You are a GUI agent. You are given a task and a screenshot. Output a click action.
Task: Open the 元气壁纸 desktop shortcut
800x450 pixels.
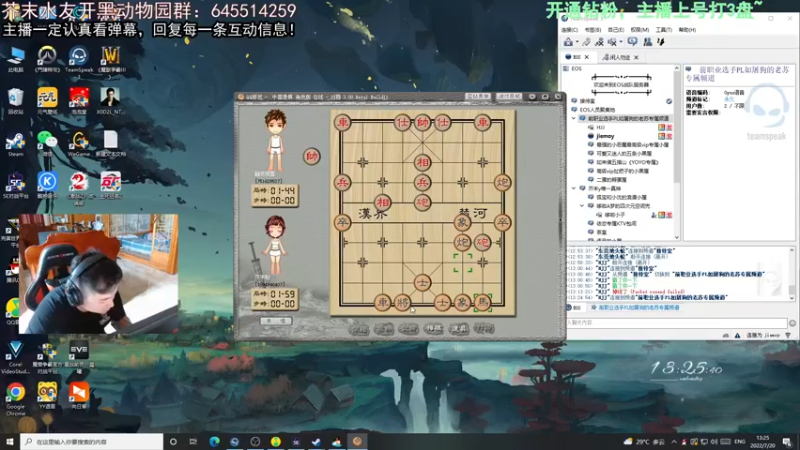47,101
